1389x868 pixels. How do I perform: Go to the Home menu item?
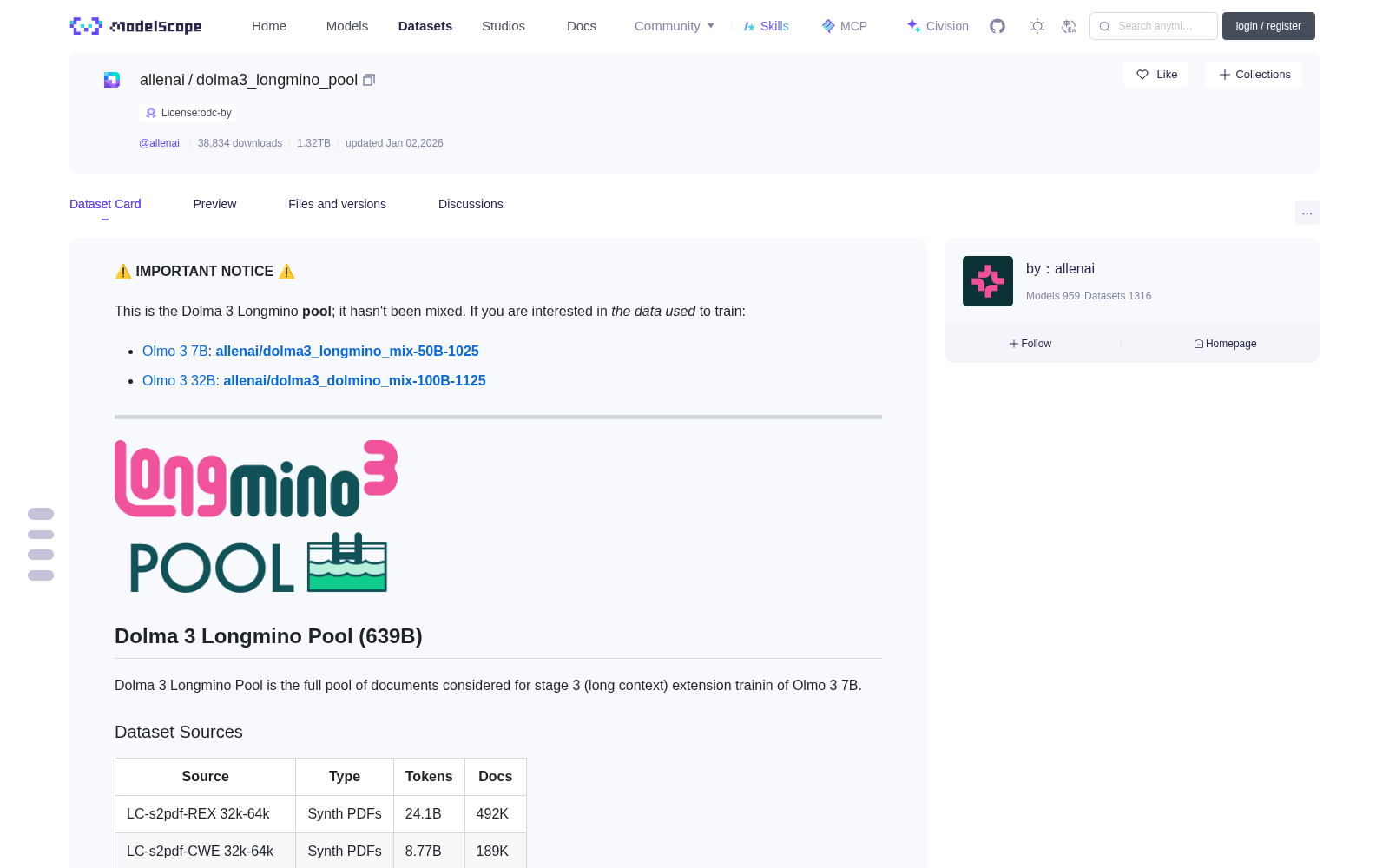(x=269, y=26)
